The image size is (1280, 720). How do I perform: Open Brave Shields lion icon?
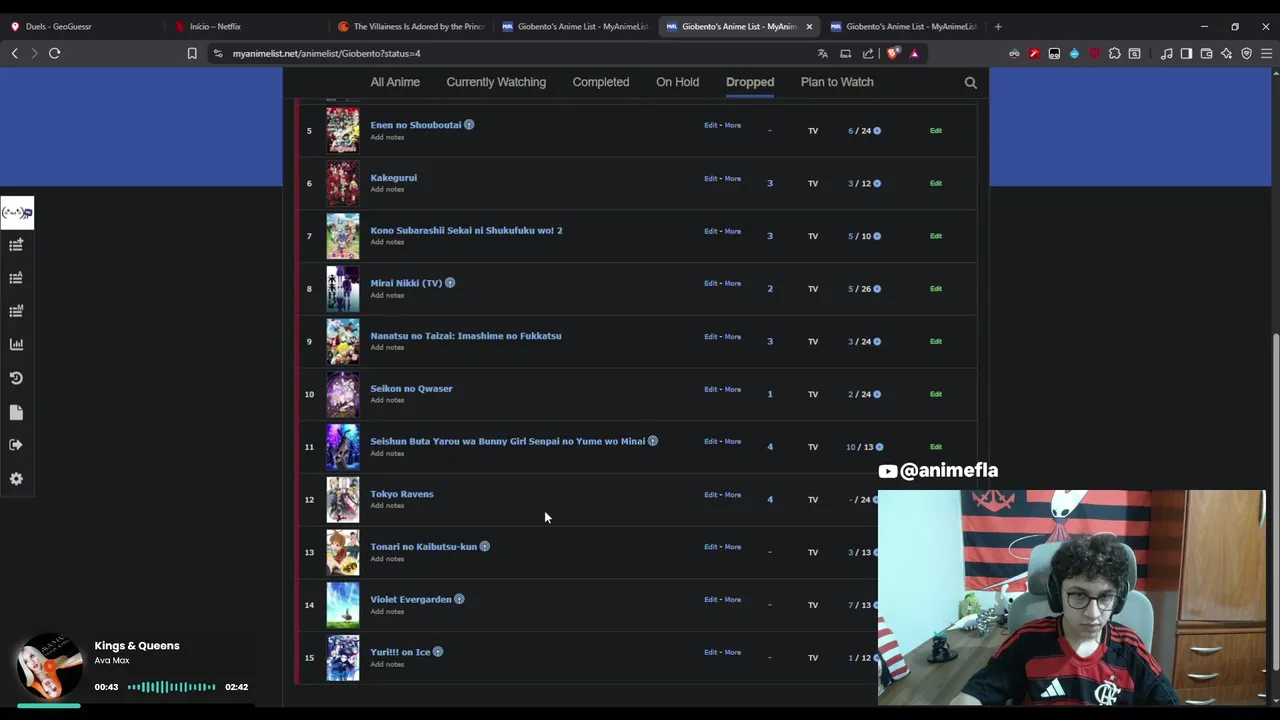point(893,53)
